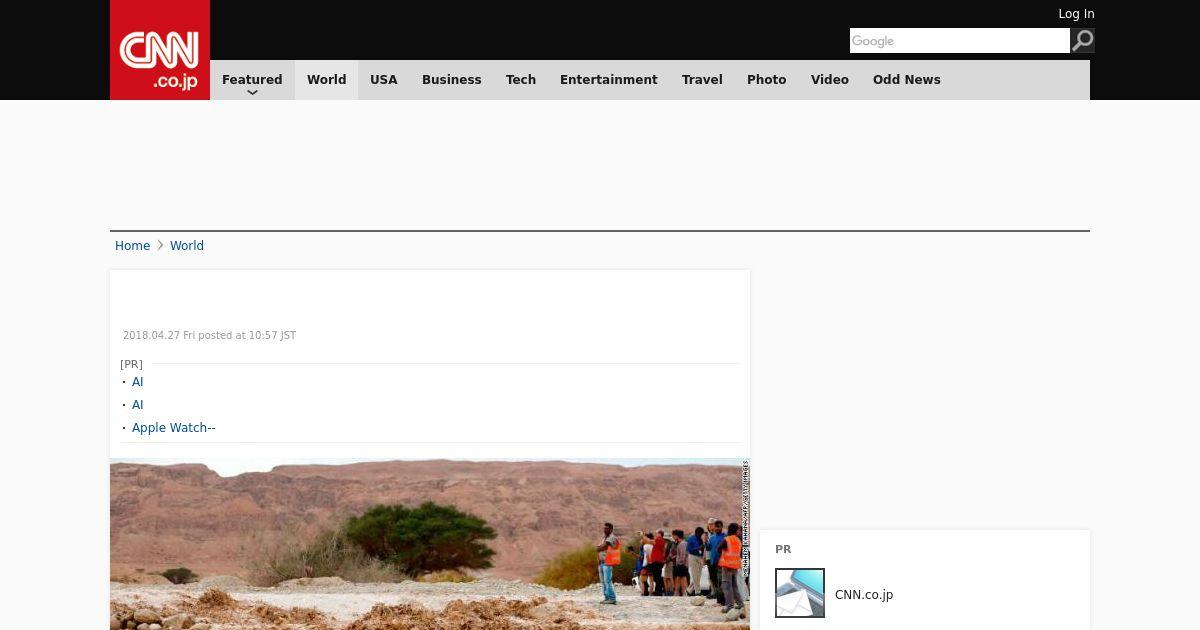1200x630 pixels.
Task: Click the World breadcrumb link
Action: 187,246
